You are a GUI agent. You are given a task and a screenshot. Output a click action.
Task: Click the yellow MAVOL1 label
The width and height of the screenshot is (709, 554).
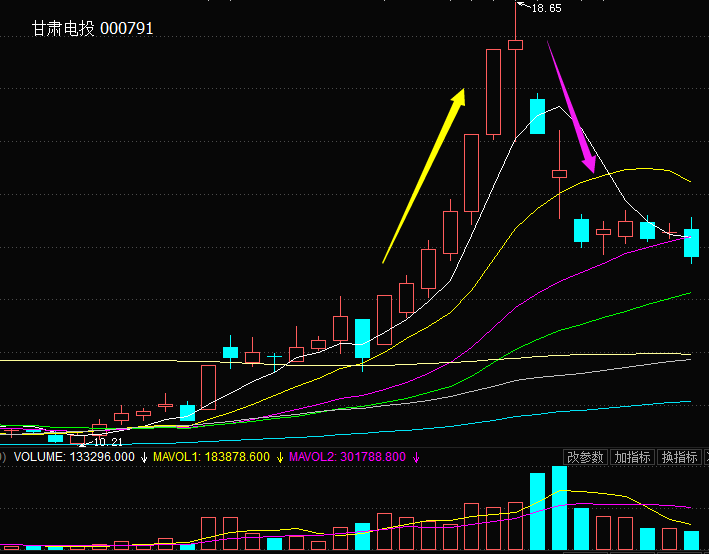[211, 457]
